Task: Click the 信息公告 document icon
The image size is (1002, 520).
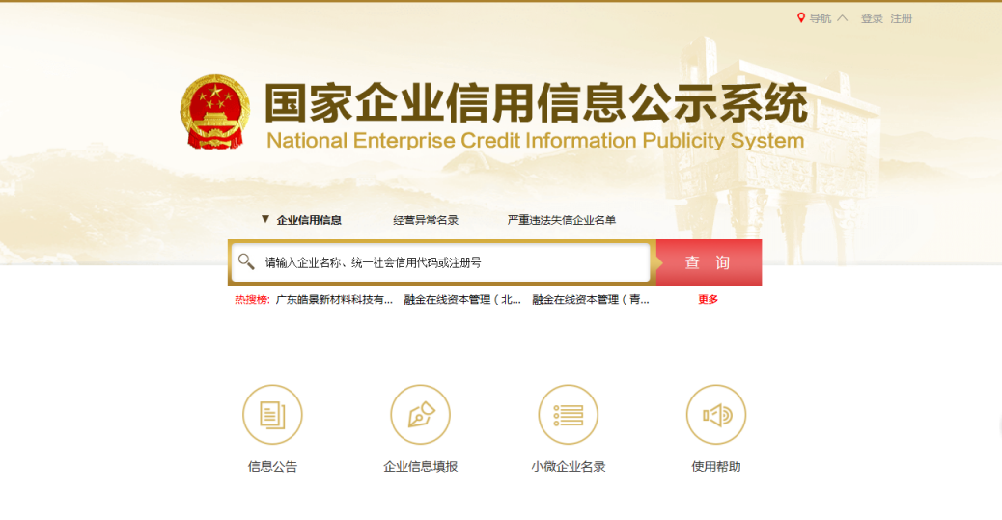Action: [x=272, y=414]
